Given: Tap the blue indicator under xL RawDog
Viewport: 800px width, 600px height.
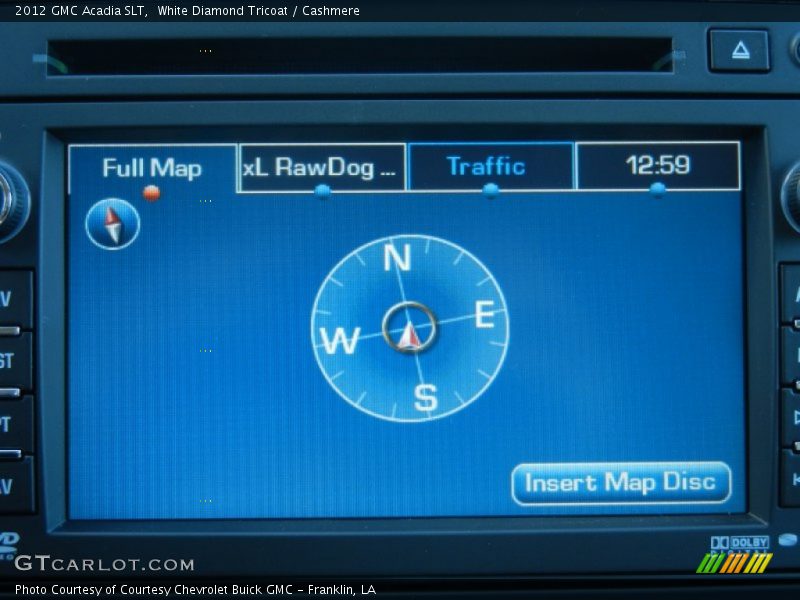Looking at the screenshot, I should click(322, 191).
